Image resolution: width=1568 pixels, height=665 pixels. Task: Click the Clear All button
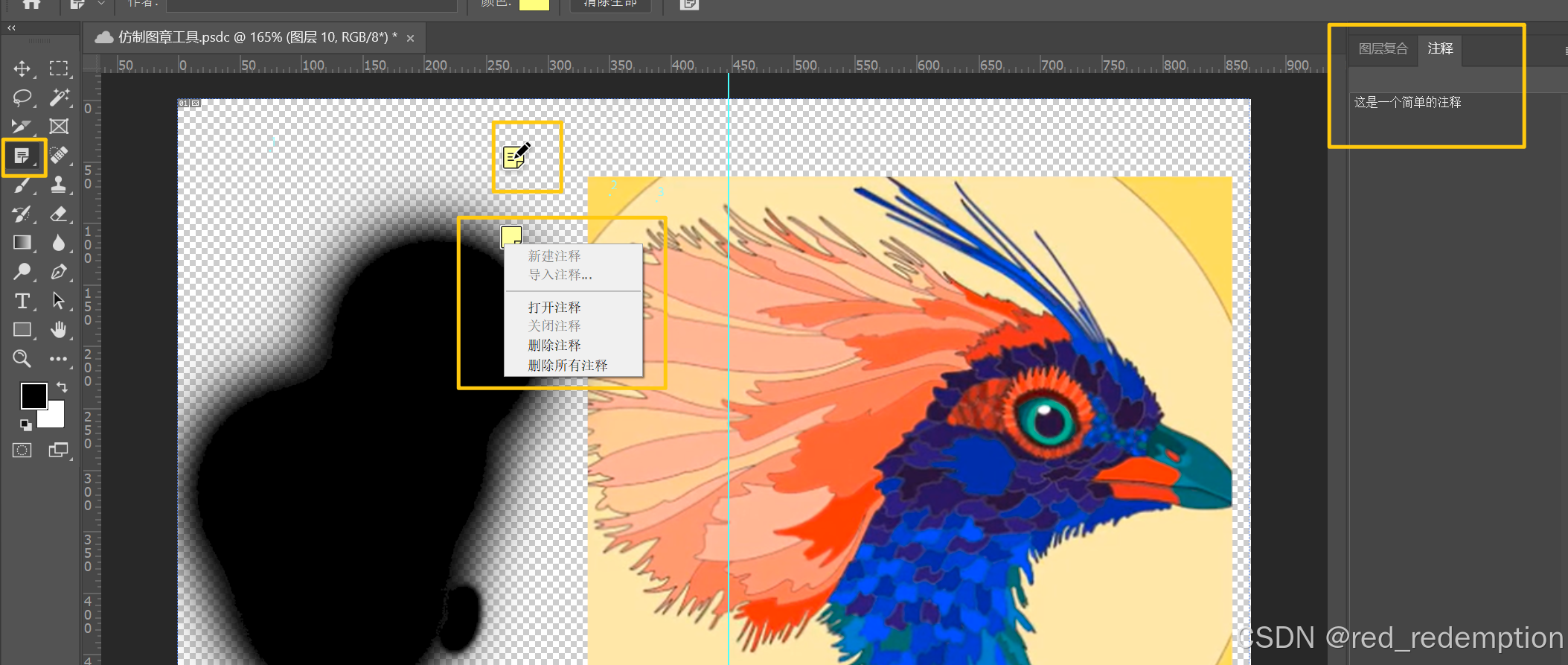610,4
